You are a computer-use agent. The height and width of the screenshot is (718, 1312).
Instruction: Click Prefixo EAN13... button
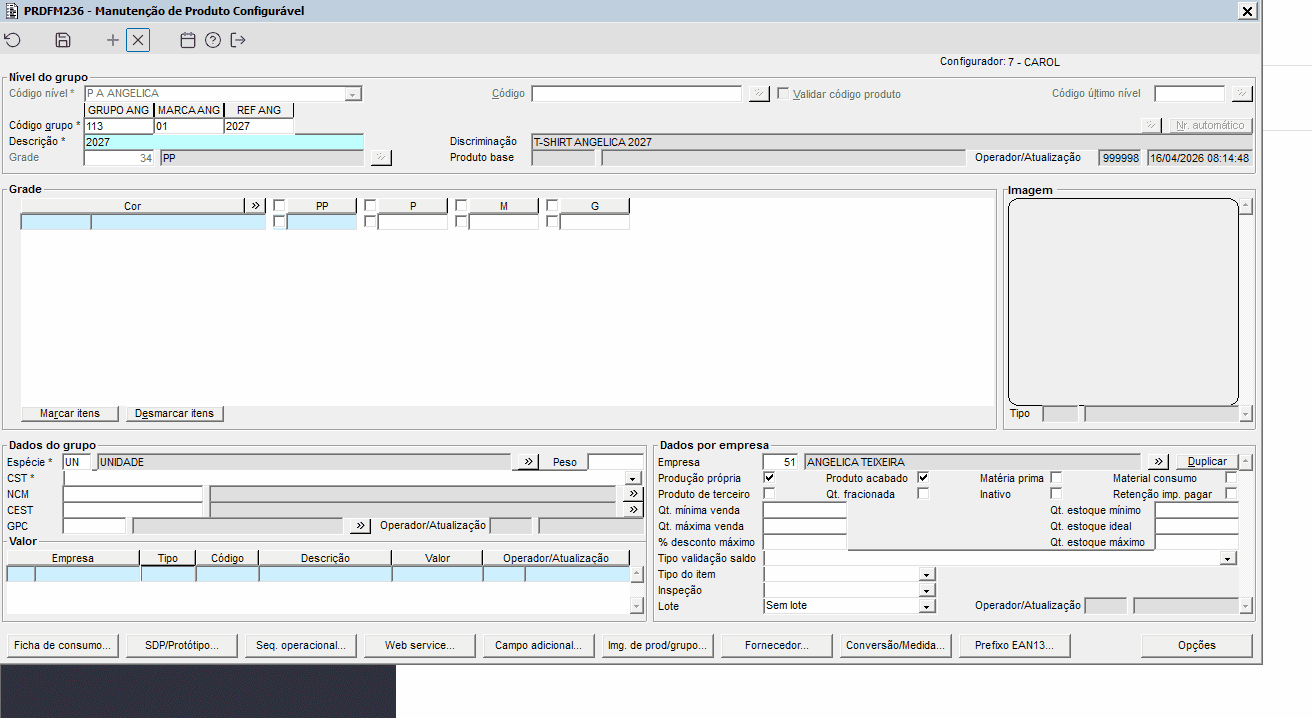click(1015, 646)
